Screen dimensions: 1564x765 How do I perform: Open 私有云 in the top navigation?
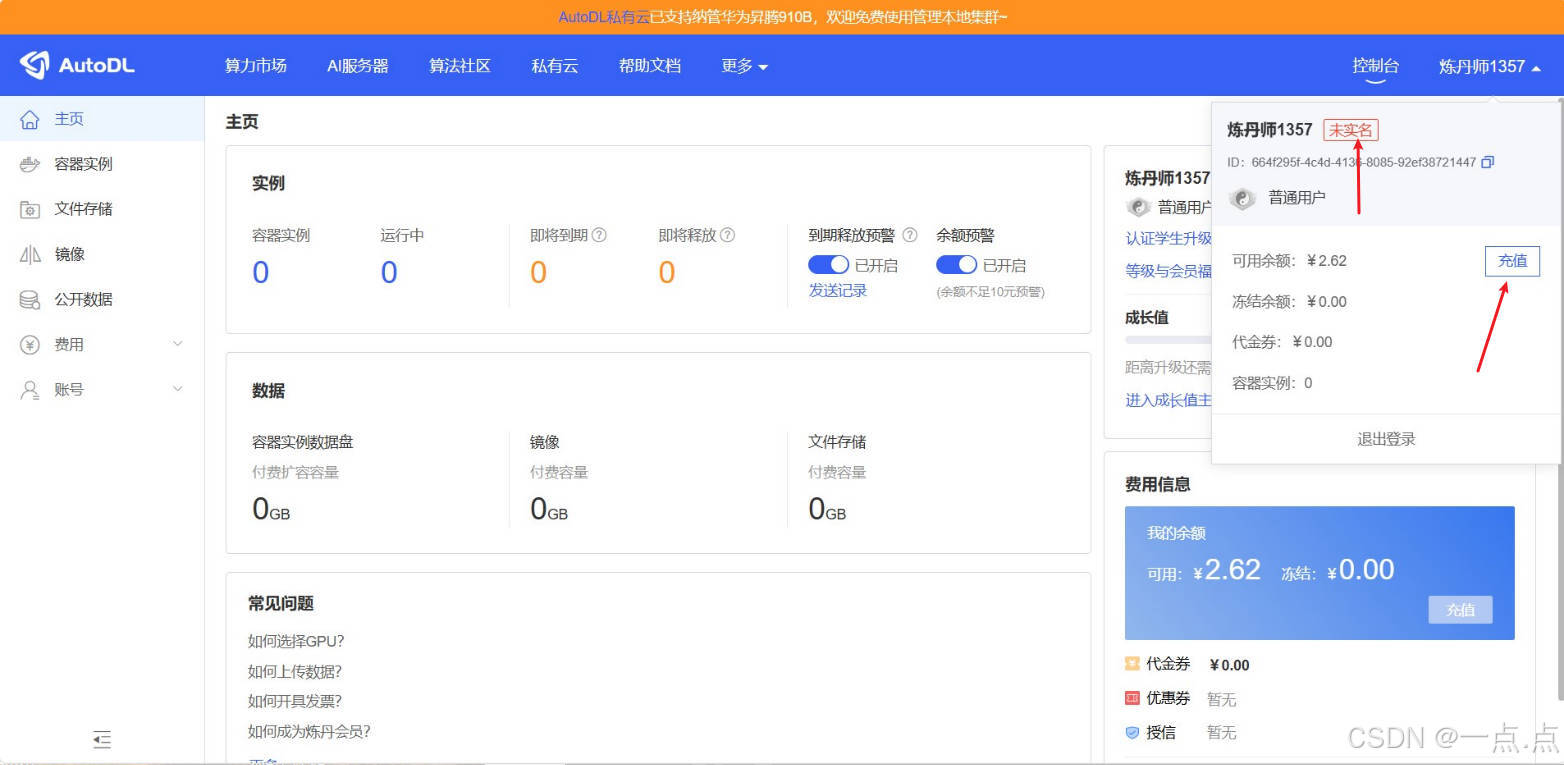555,66
